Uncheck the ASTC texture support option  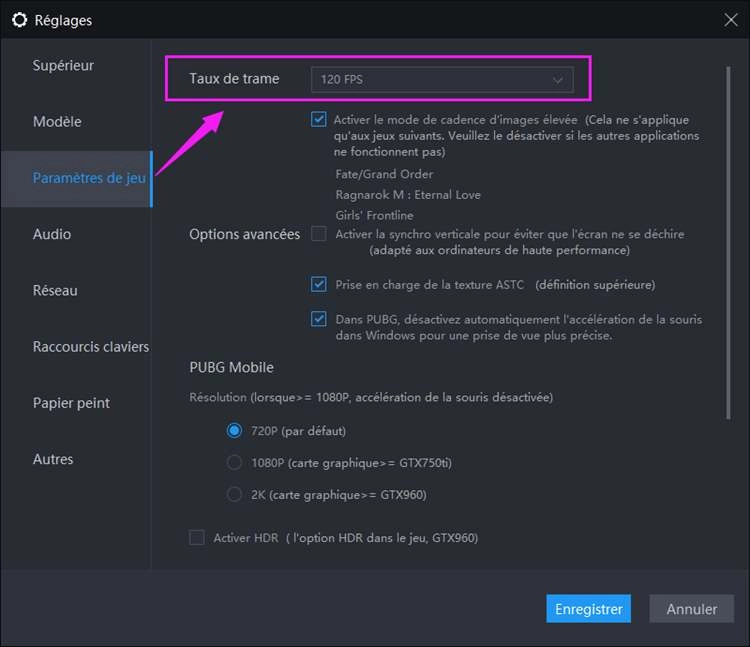point(319,285)
